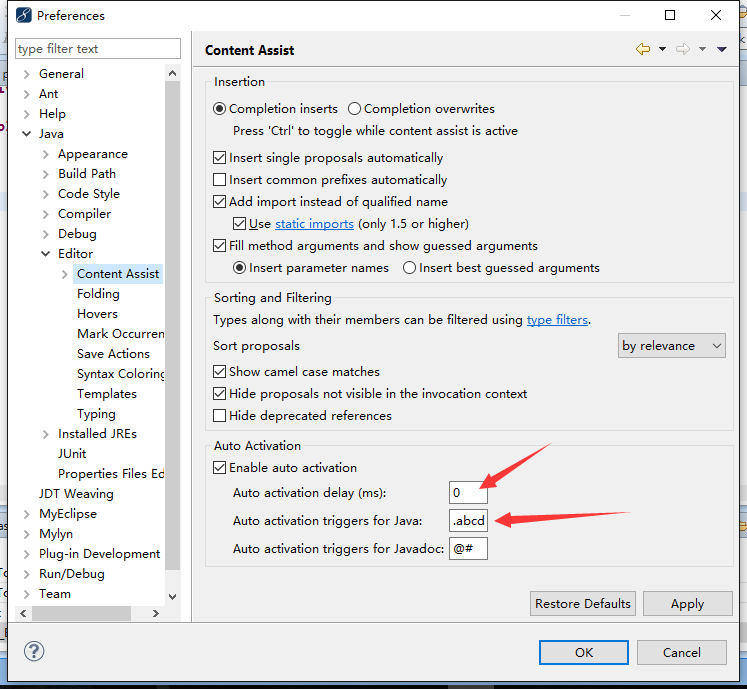Click the Java activation triggers field
Viewport: 747px width, 689px height.
(468, 520)
